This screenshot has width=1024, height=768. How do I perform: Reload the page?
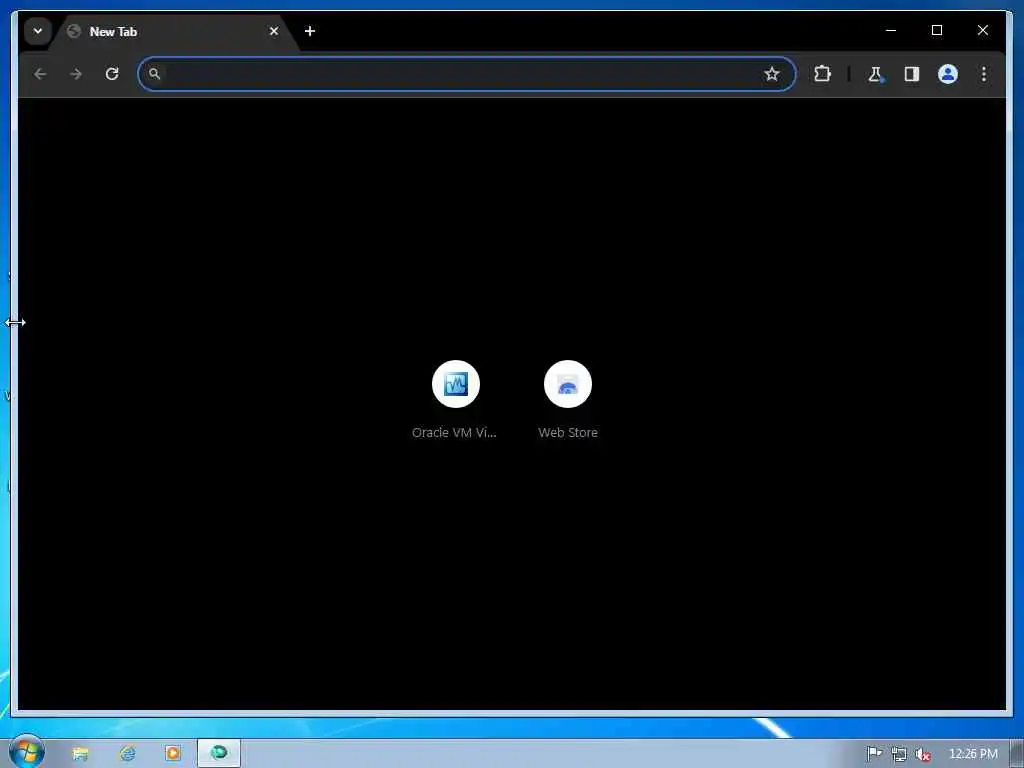click(x=112, y=74)
